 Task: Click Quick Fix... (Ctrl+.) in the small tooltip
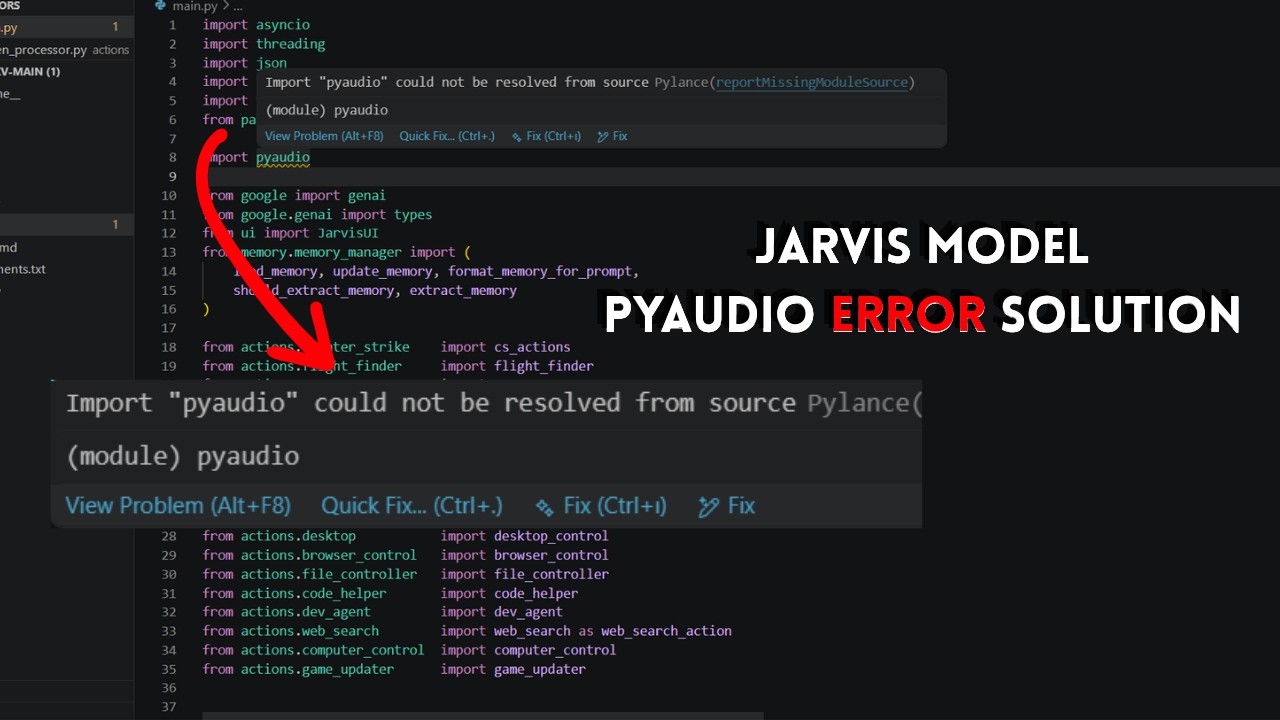[447, 136]
